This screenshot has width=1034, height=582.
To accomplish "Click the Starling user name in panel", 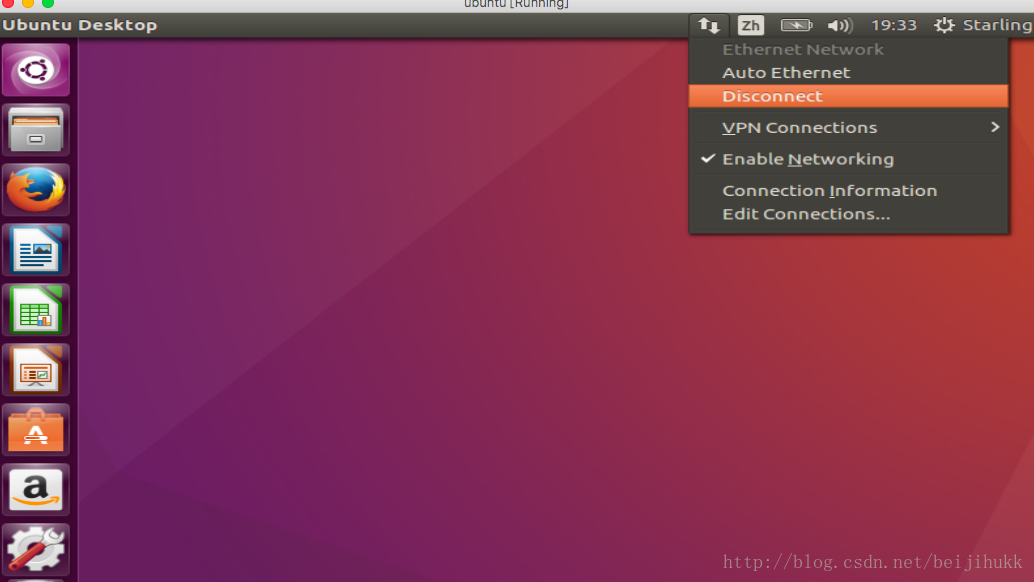I will tap(997, 25).
